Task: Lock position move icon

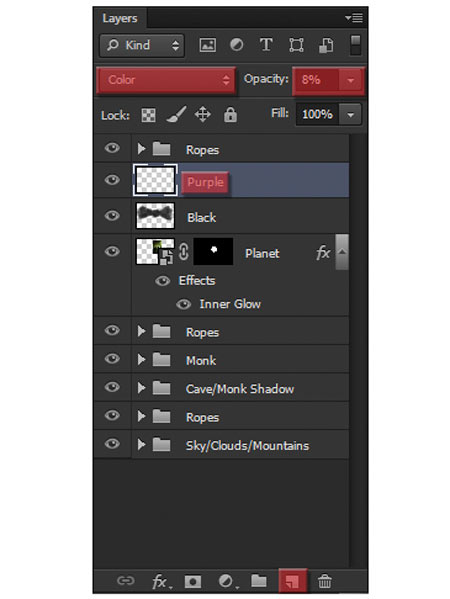Action: pyautogui.click(x=202, y=114)
